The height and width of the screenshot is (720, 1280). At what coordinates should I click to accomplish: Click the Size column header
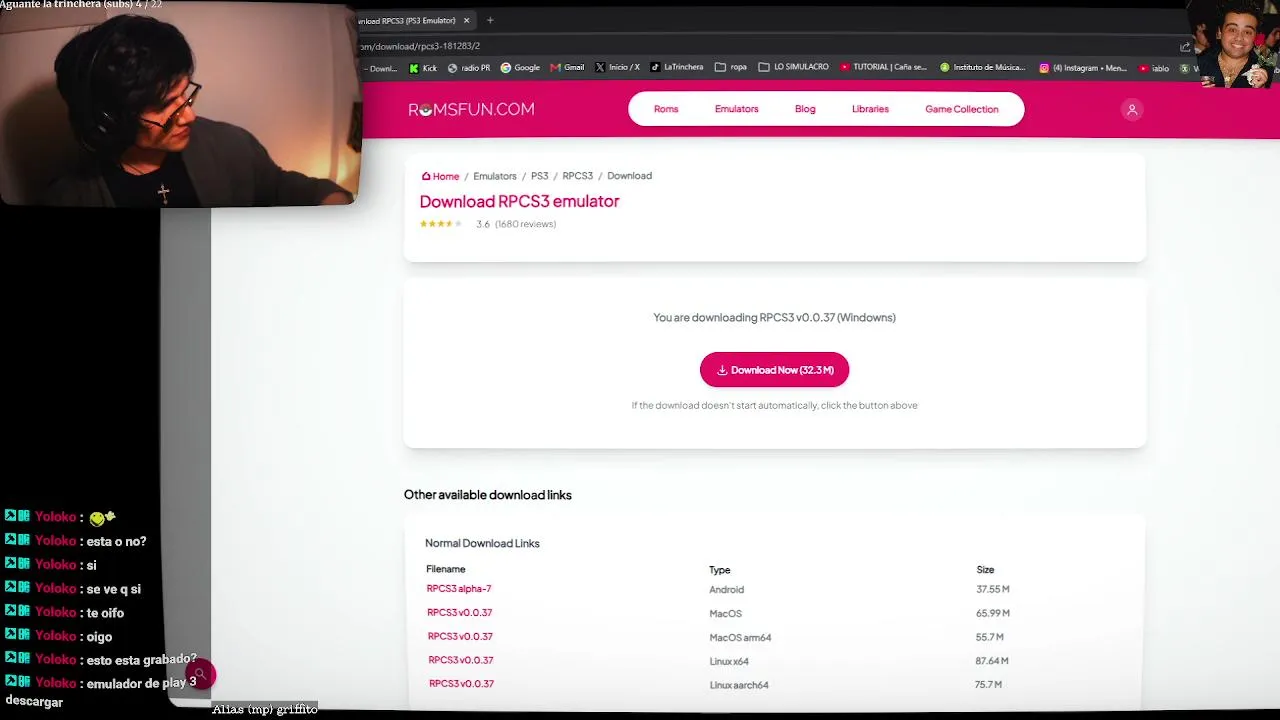pos(985,570)
